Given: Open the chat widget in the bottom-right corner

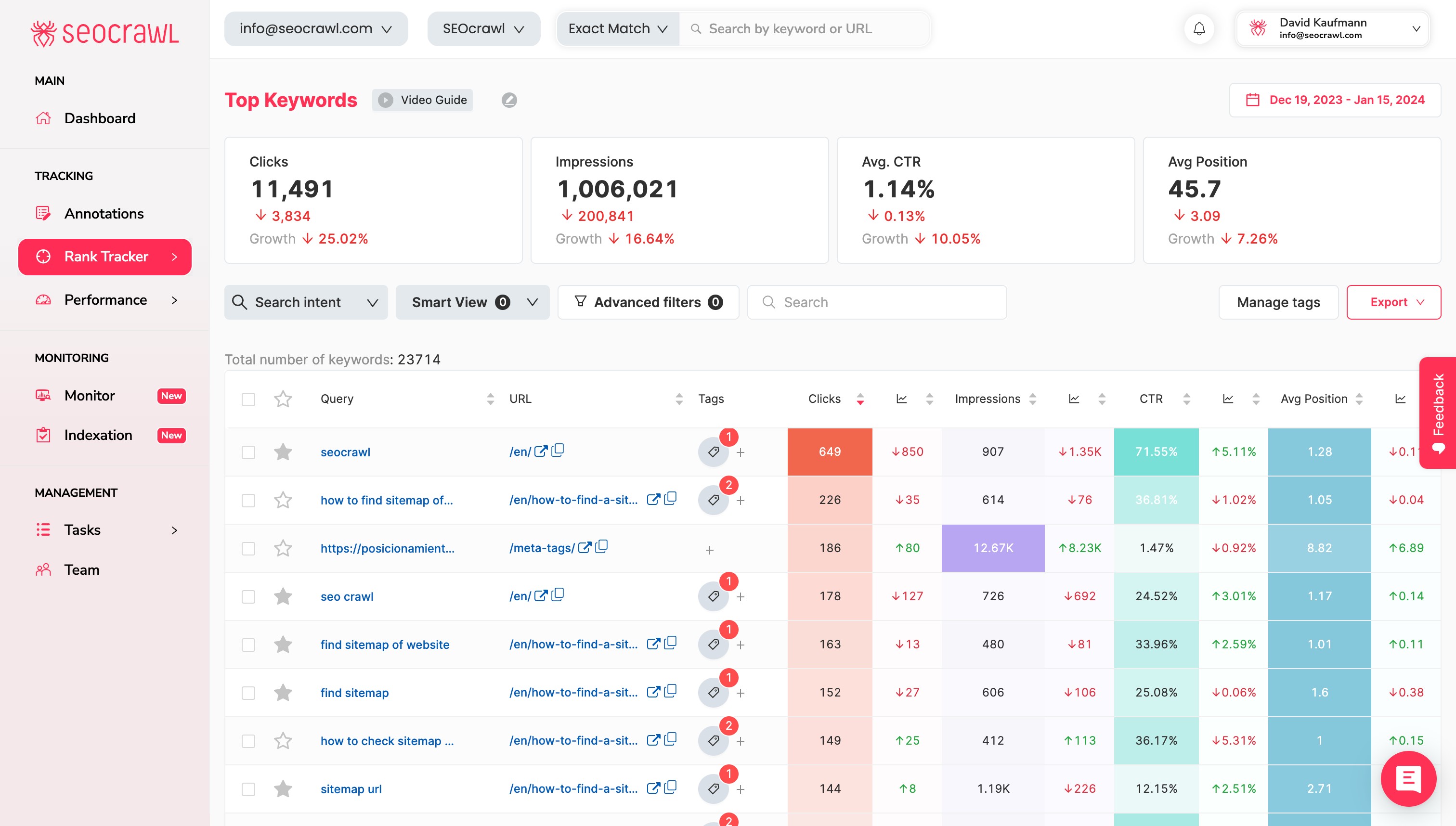Looking at the screenshot, I should (1408, 778).
